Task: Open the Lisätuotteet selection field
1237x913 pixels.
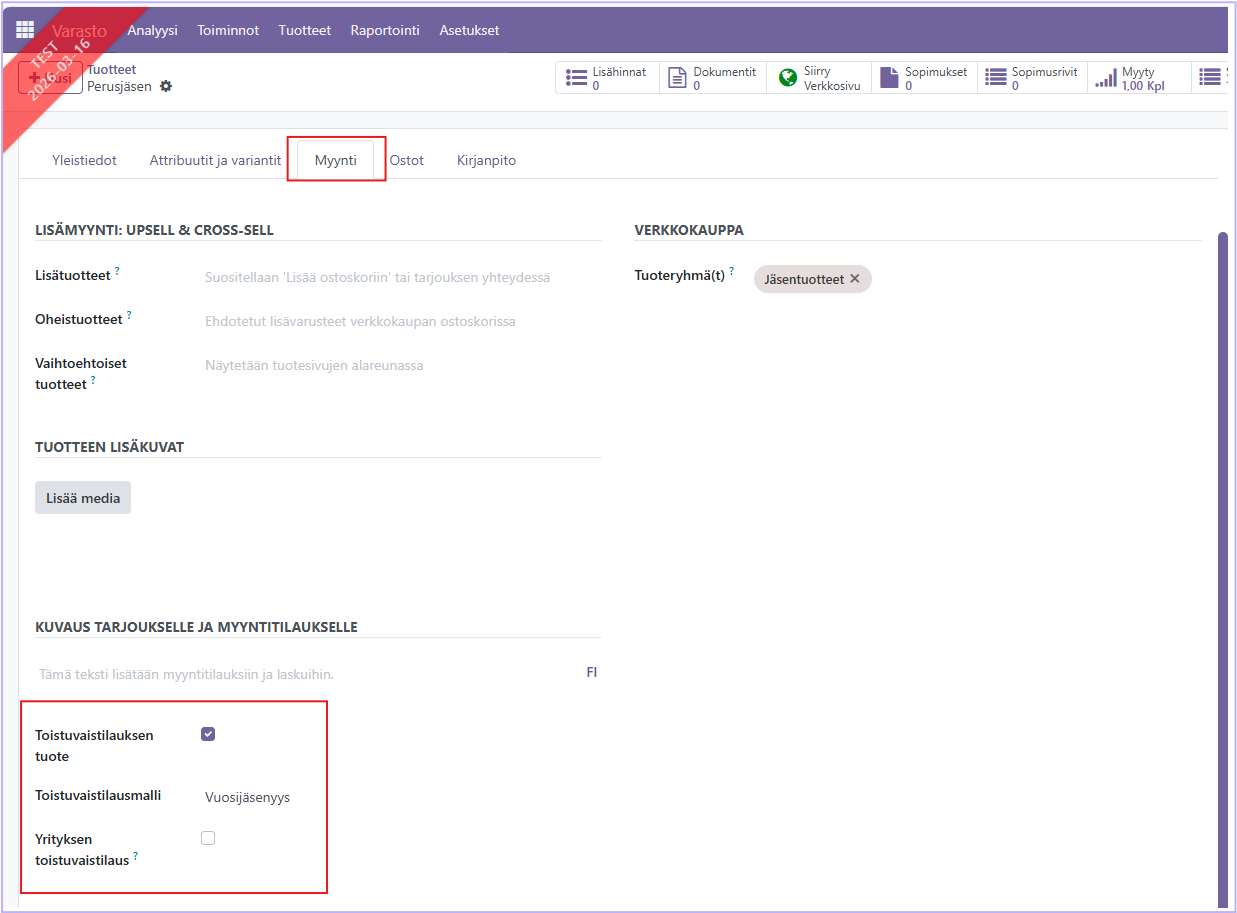Action: (400, 277)
